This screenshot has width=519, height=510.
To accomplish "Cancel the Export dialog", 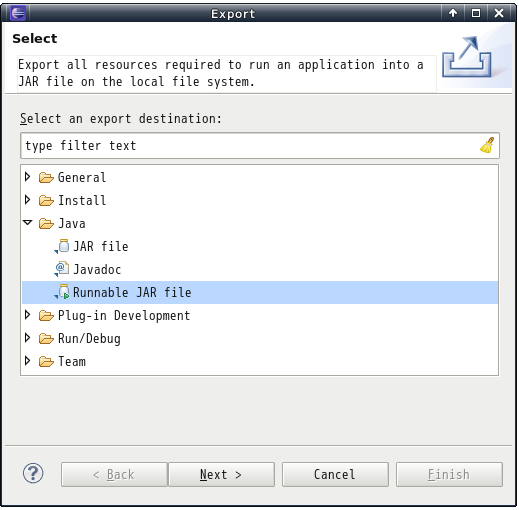I will (x=335, y=474).
